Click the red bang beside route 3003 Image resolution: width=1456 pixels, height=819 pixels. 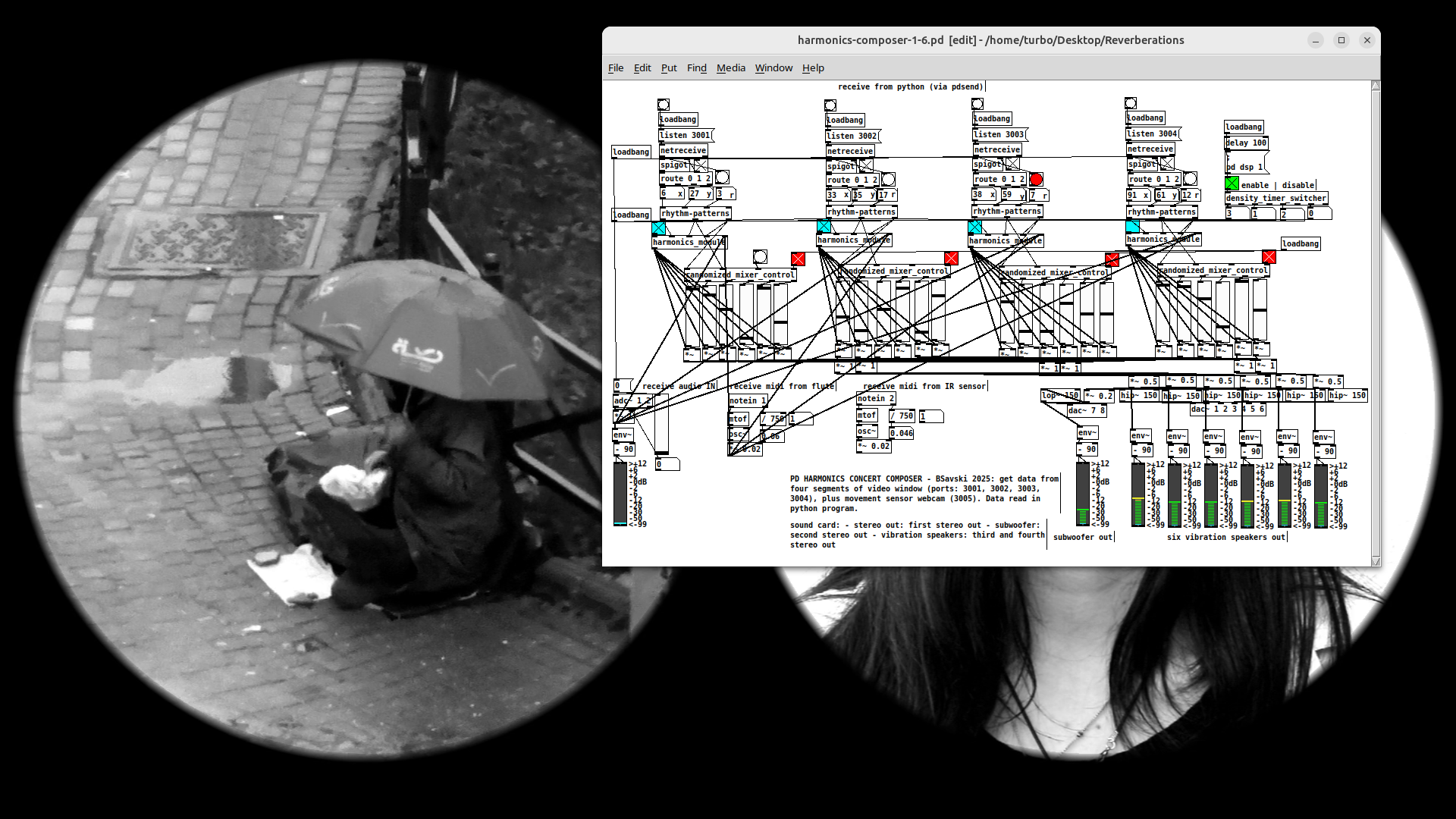1036,179
